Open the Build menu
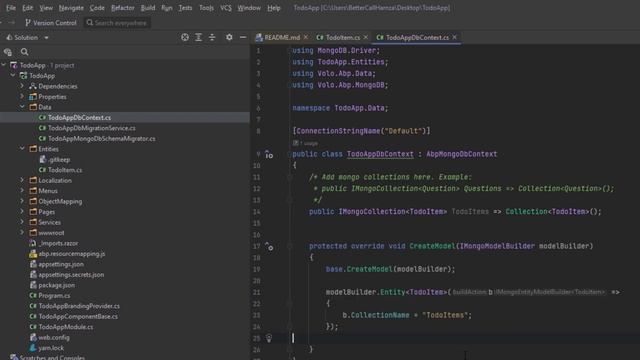Image resolution: width=640 pixels, height=360 pixels. point(148,8)
